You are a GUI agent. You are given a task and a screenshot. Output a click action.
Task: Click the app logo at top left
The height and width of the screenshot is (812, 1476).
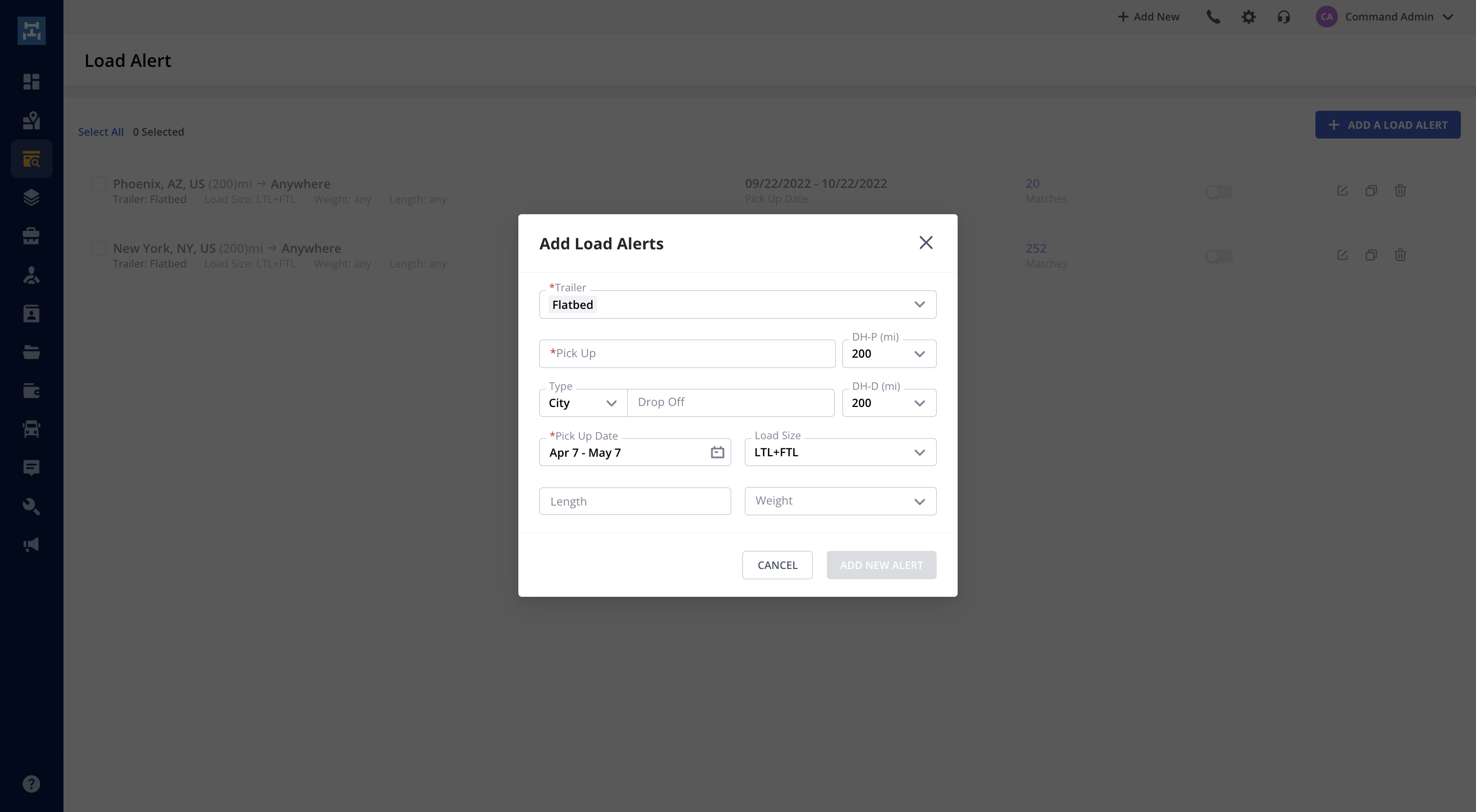(32, 30)
